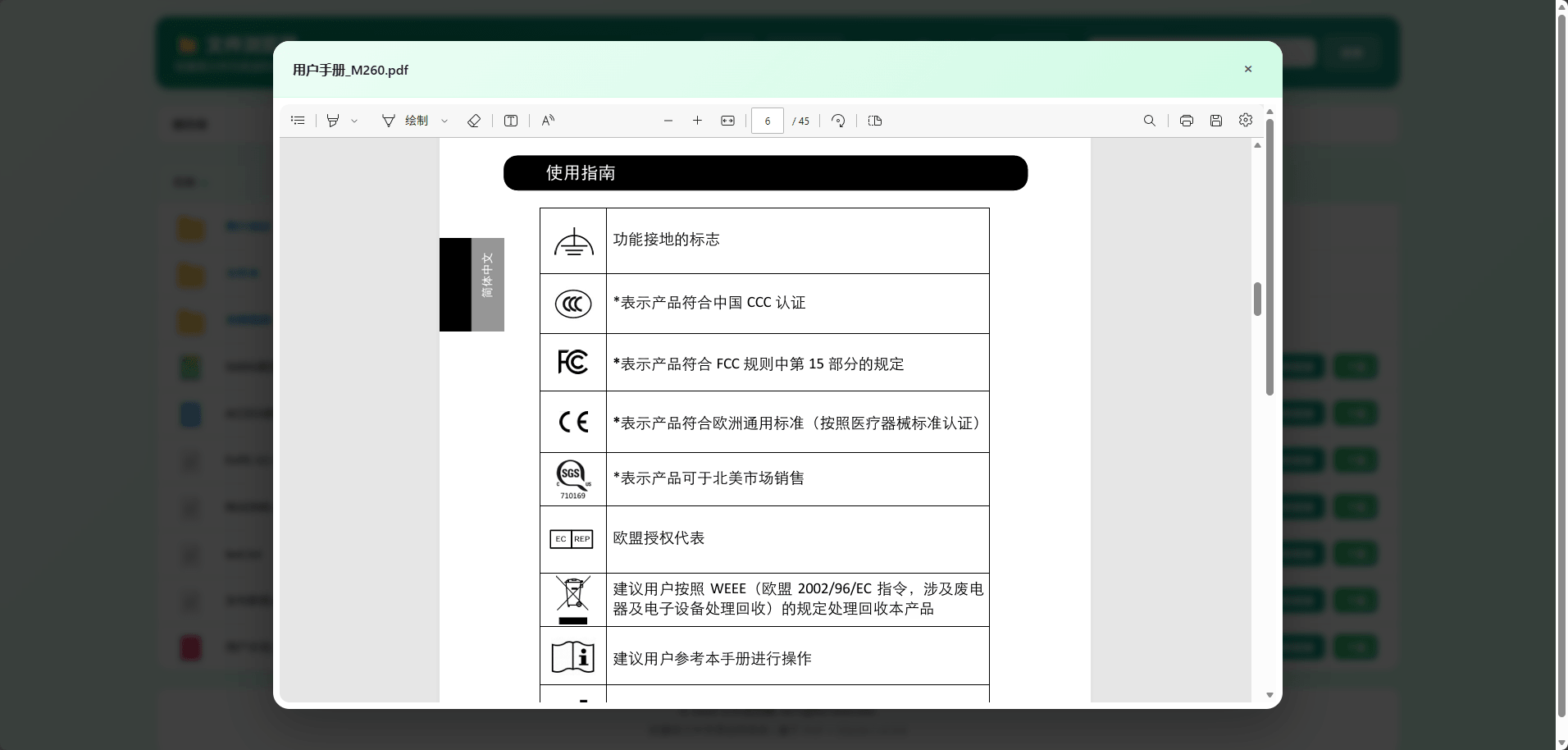Close the 用户手册_M260.pdf preview dialog
Viewport: 1568px width, 750px height.
click(1248, 69)
